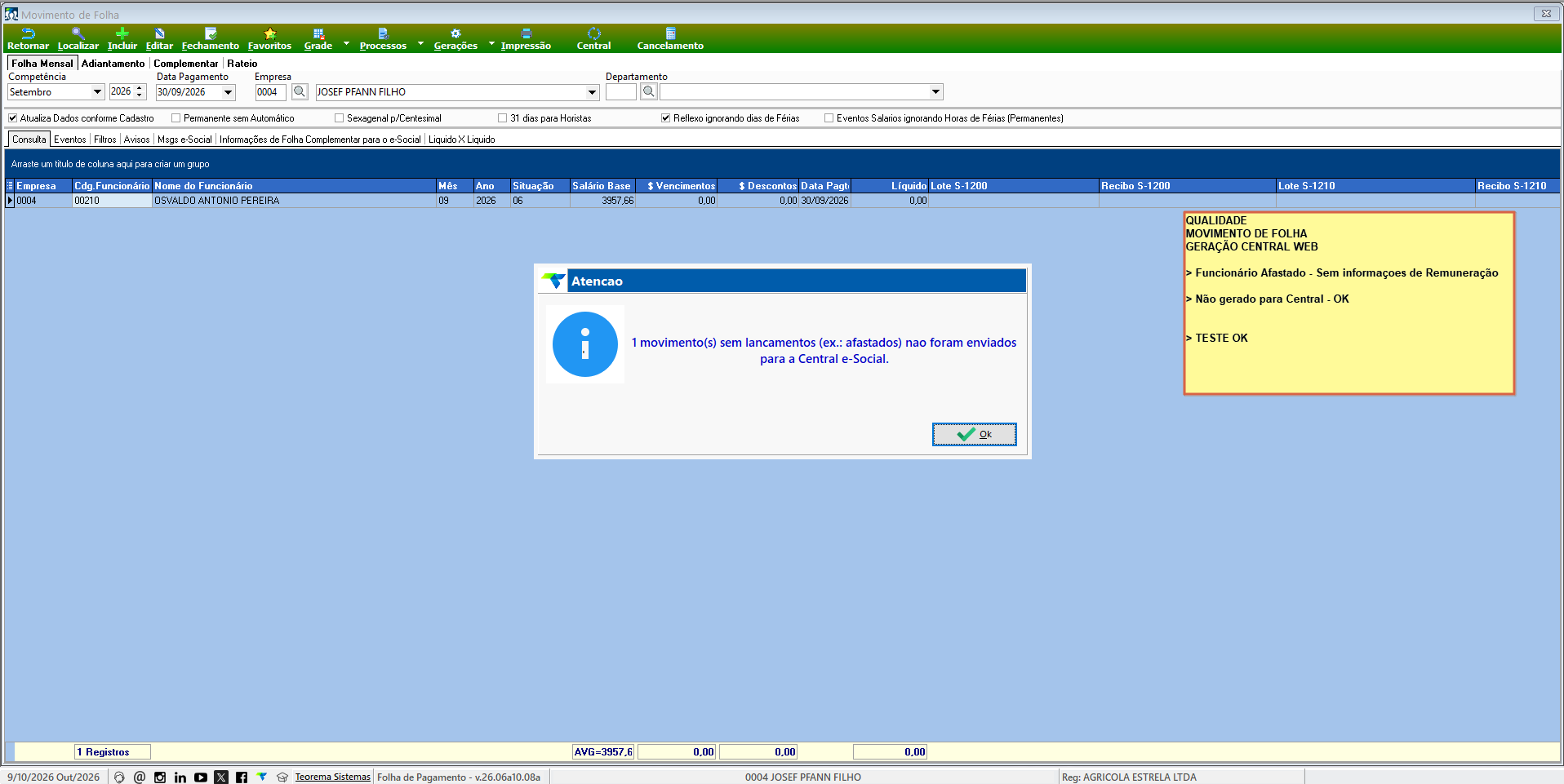Enable Eventos Salarios ignorando Horas de Férias
This screenshot has height=784, width=1564.
tap(829, 118)
